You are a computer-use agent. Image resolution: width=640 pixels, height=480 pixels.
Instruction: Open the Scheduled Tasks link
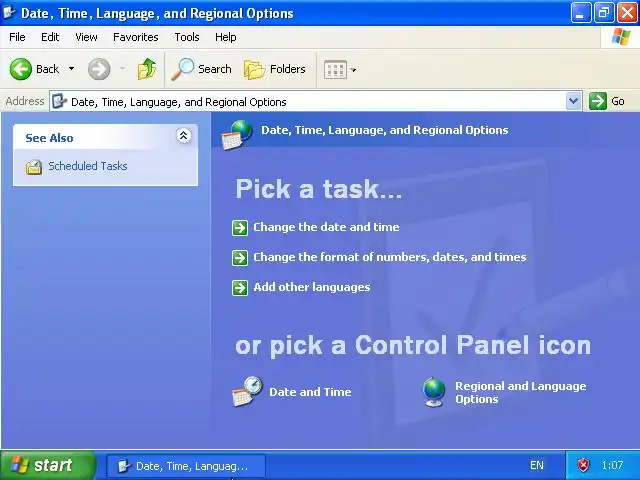[x=88, y=166]
